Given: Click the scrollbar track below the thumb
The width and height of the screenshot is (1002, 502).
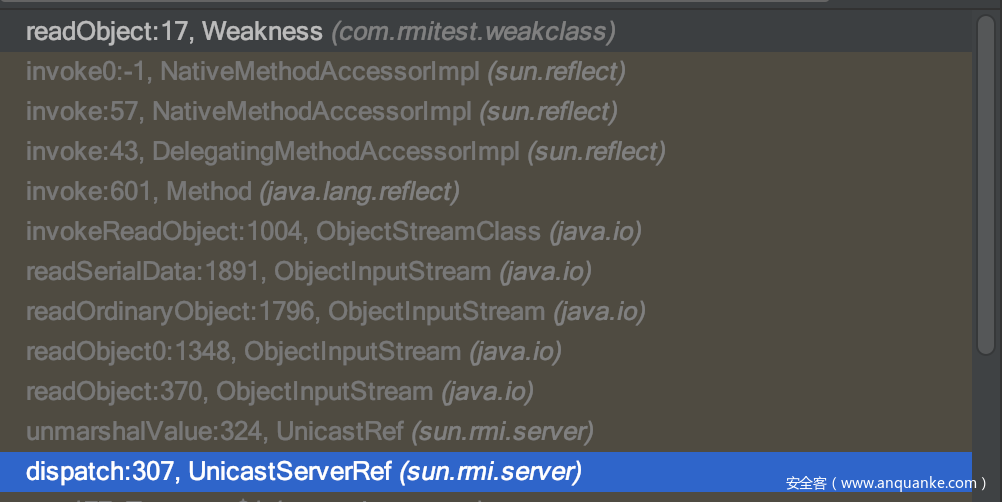Looking at the screenshot, I should click(x=987, y=420).
